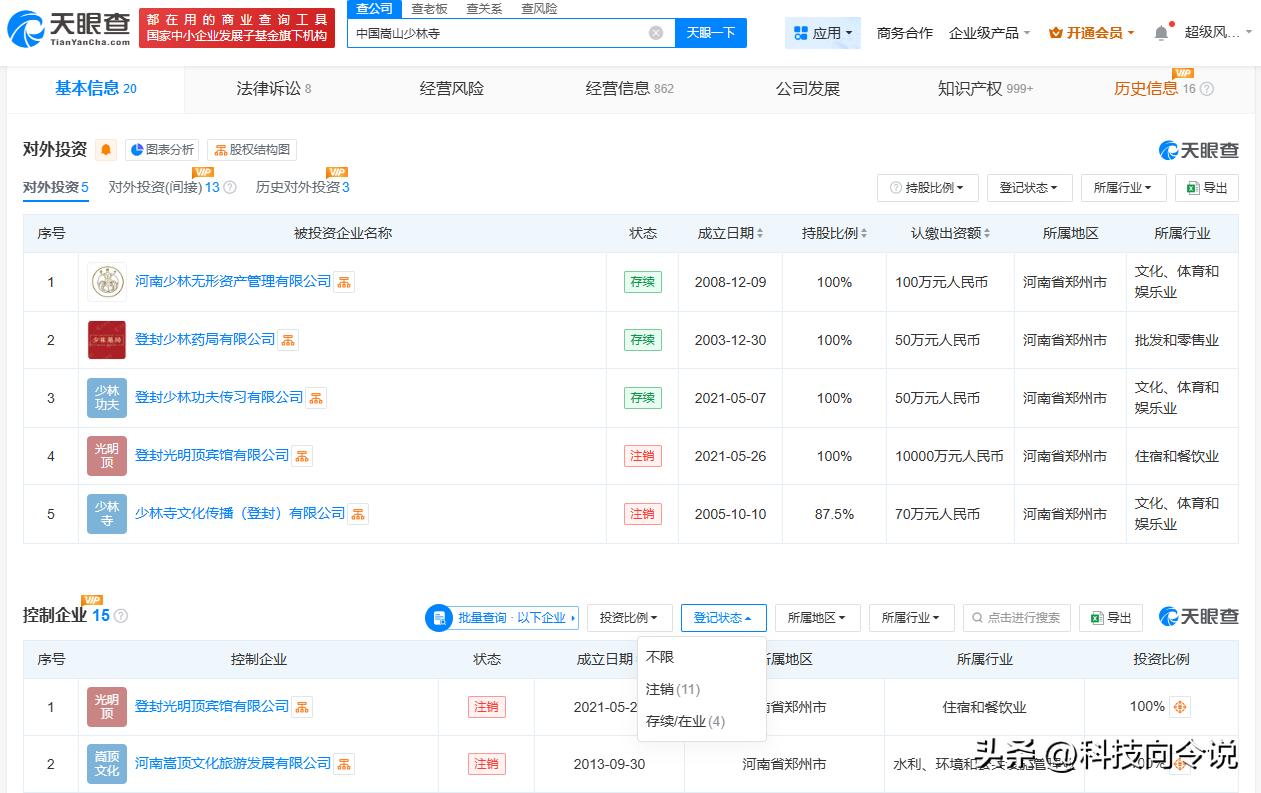Viewport: 1261px width, 793px height.
Task: Open 登封少林功夫传习有限公司 company link
Action: (219, 398)
